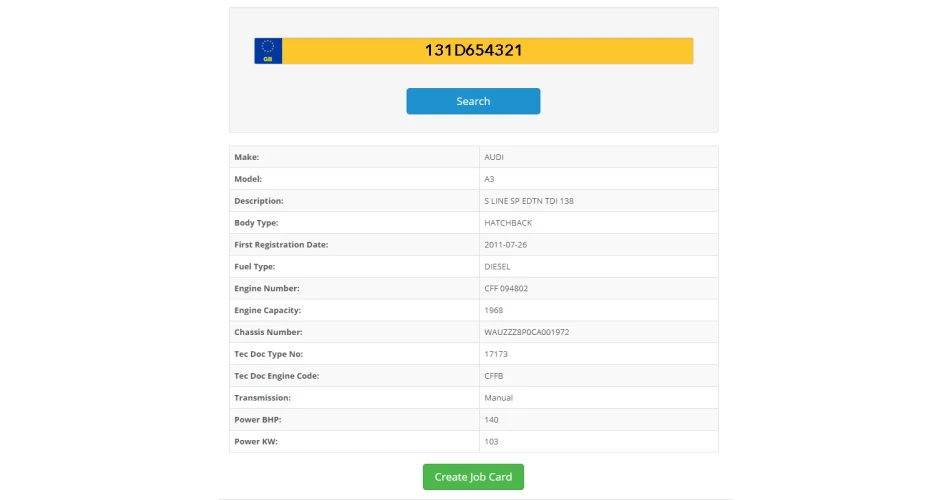Click the Engine Capacity: label
The width and height of the screenshot is (952, 500).
[x=267, y=310]
